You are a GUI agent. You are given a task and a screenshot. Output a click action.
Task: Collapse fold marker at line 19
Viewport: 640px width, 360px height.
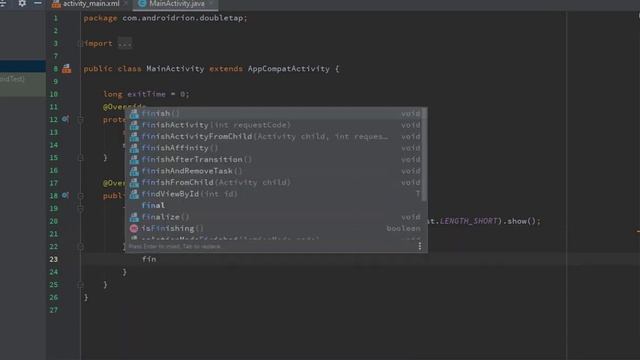click(x=80, y=209)
